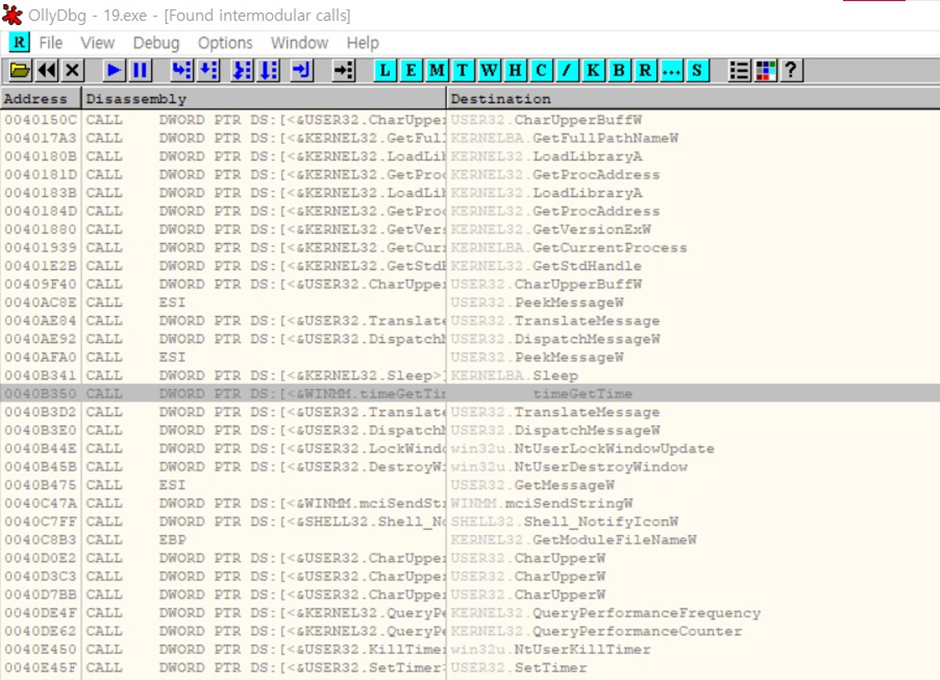This screenshot has height=680, width=940.
Task: Click the Appearance options colored grid icon
Action: tap(766, 71)
